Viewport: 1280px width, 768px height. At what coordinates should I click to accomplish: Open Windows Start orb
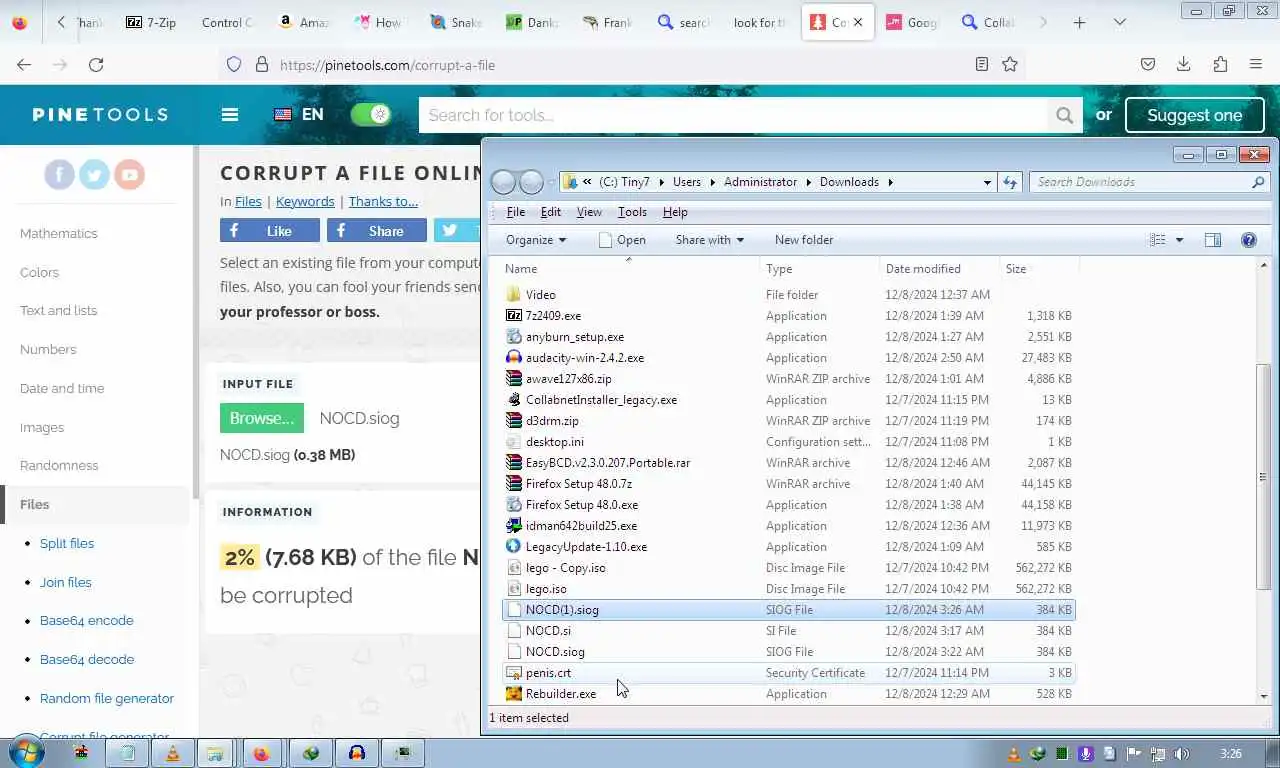(x=28, y=752)
